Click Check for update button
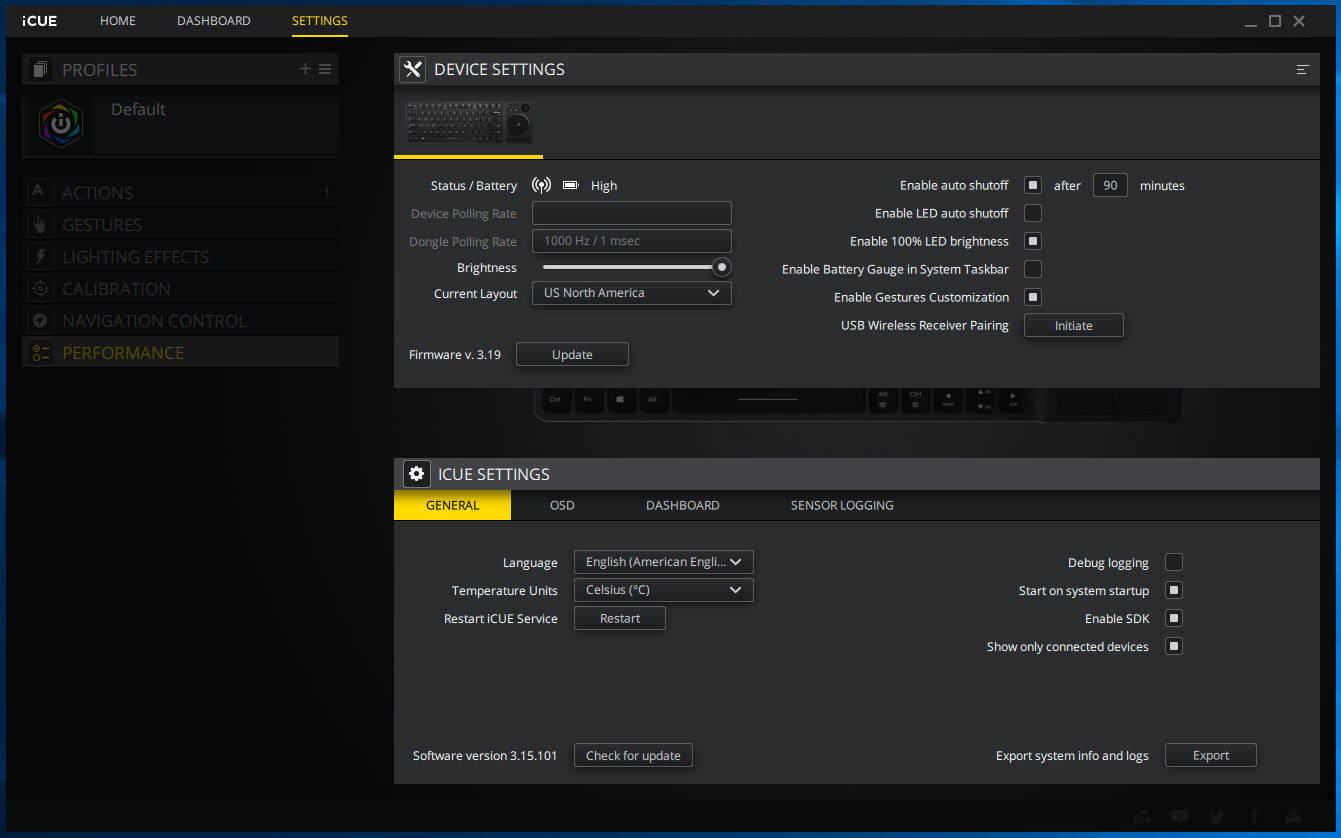This screenshot has height=838, width=1341. tap(633, 755)
